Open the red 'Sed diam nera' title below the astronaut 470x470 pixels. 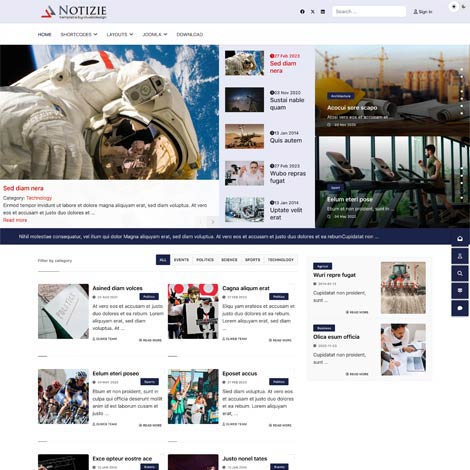click(x=23, y=188)
